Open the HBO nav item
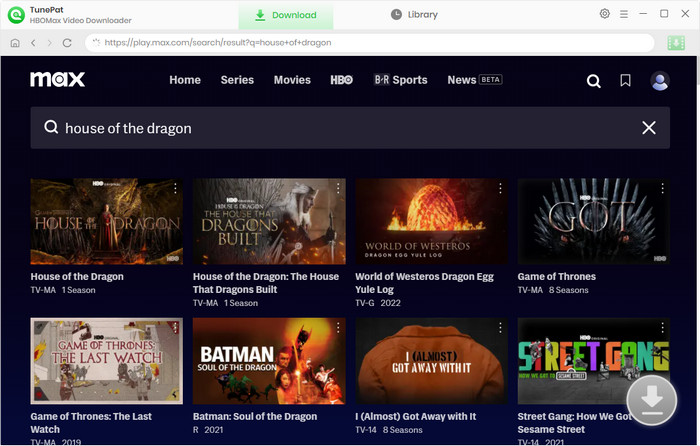The width and height of the screenshot is (700, 446). click(342, 80)
